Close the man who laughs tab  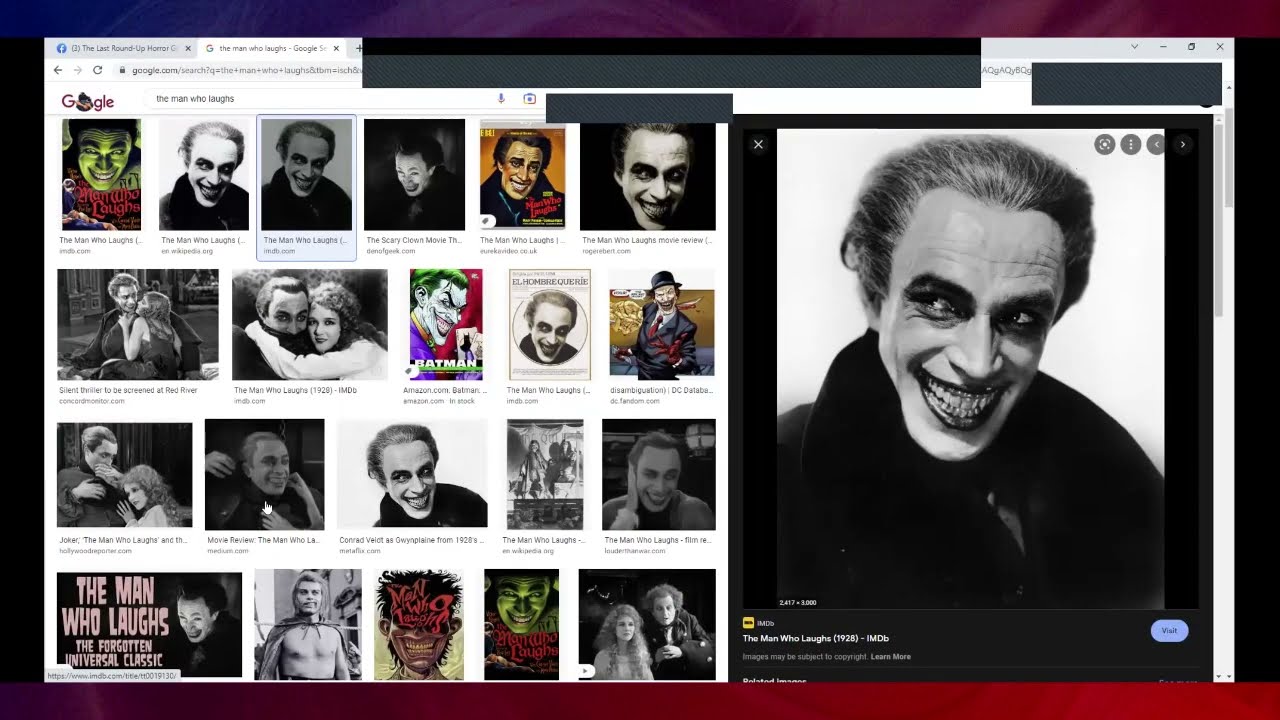(336, 48)
